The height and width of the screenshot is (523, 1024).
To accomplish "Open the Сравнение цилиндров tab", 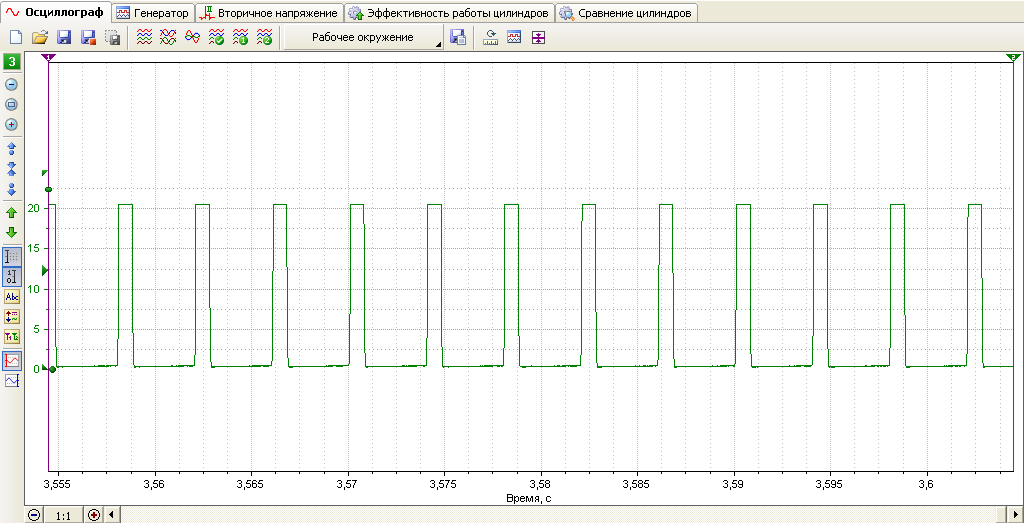I will pyautogui.click(x=627, y=13).
